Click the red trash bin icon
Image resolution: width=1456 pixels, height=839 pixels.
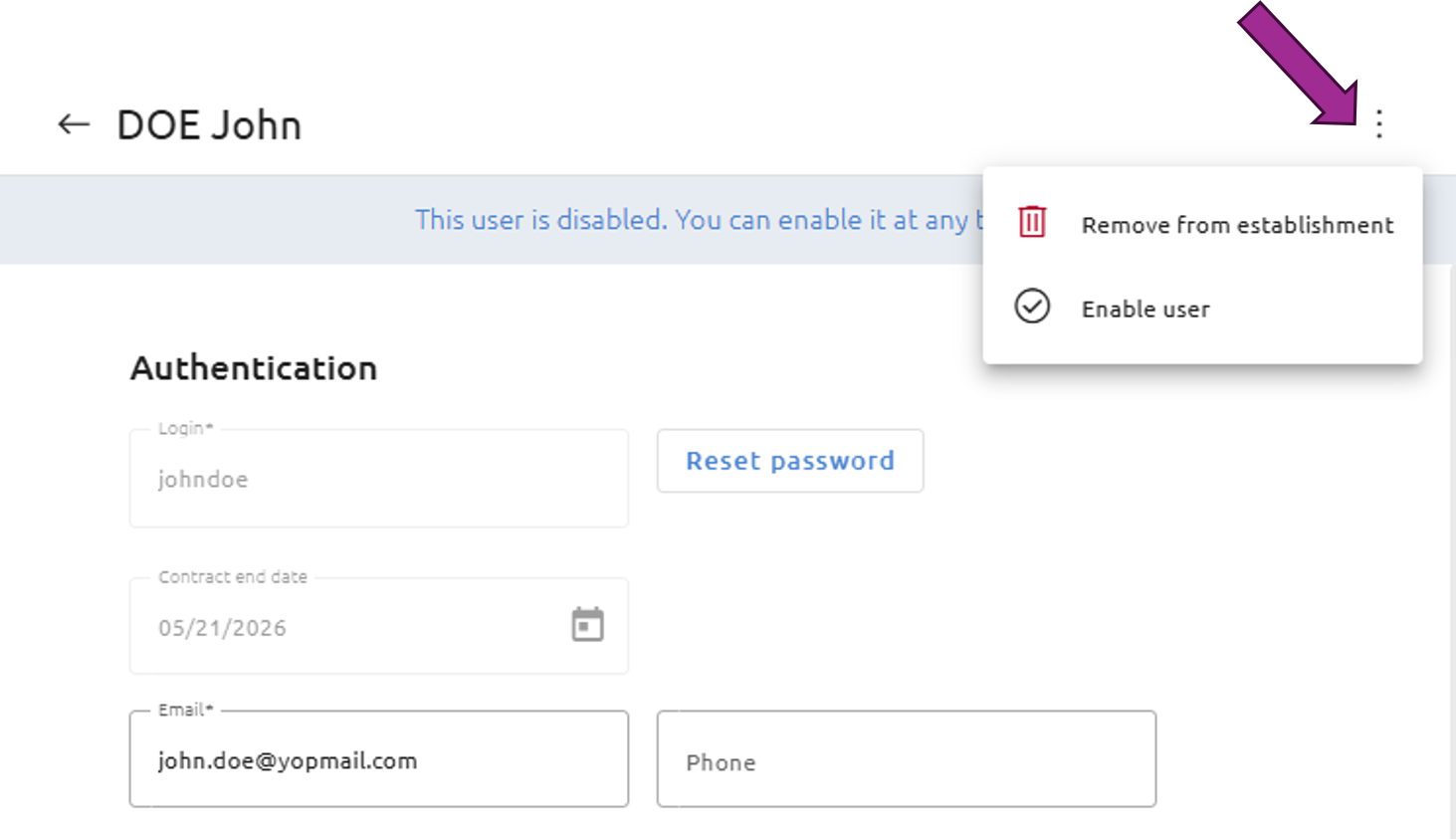click(x=1032, y=221)
